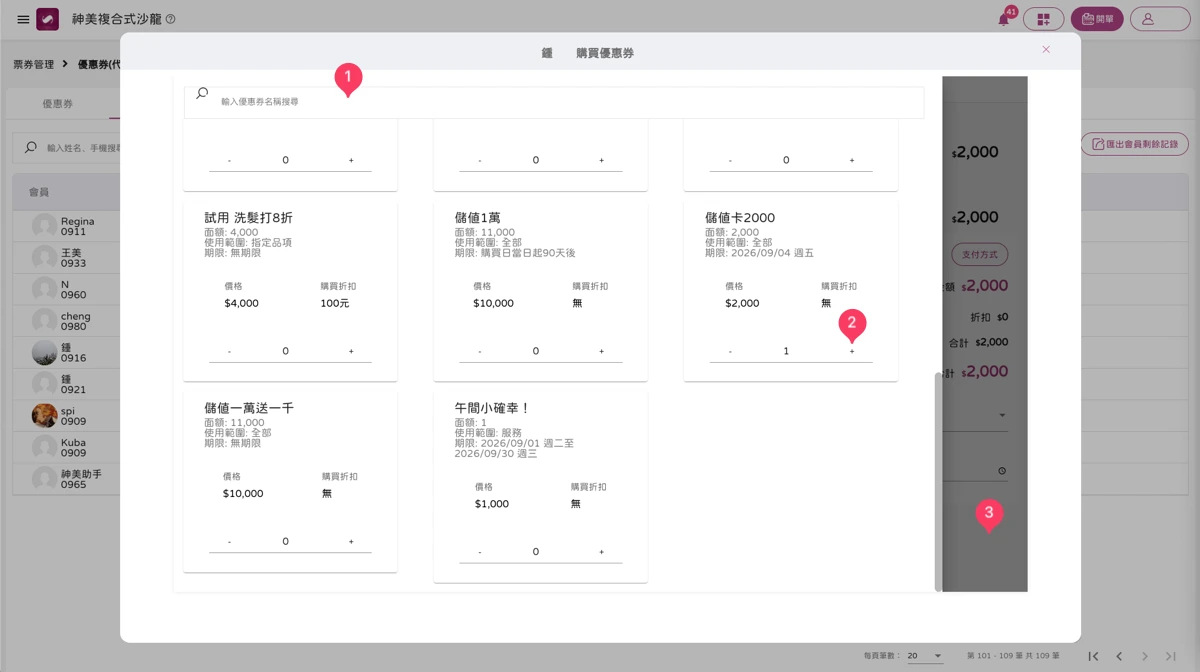1200x672 pixels.
Task: Increase quantity of 儲值1萬 coupon
Action: [x=601, y=351]
